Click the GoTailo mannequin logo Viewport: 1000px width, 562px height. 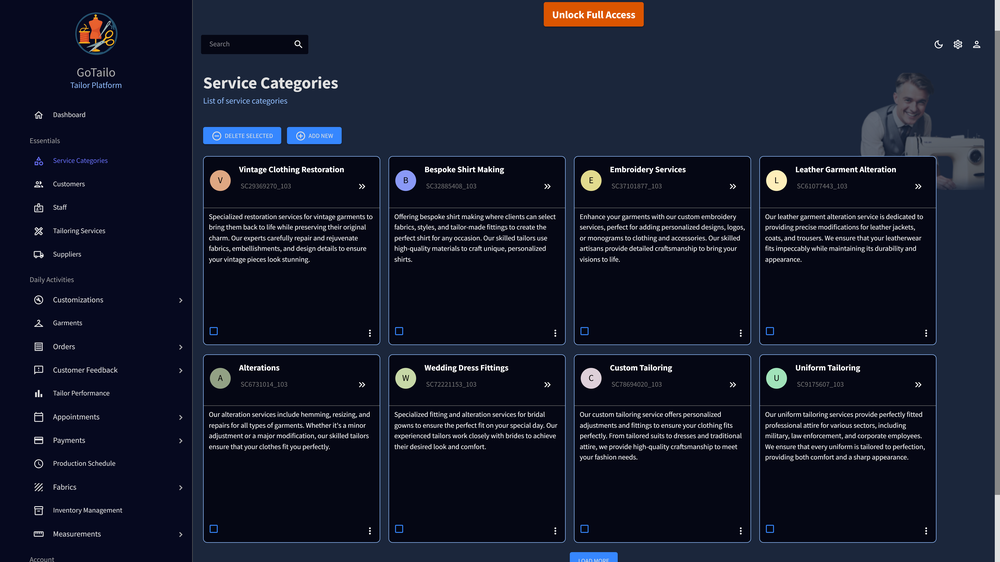(96, 34)
